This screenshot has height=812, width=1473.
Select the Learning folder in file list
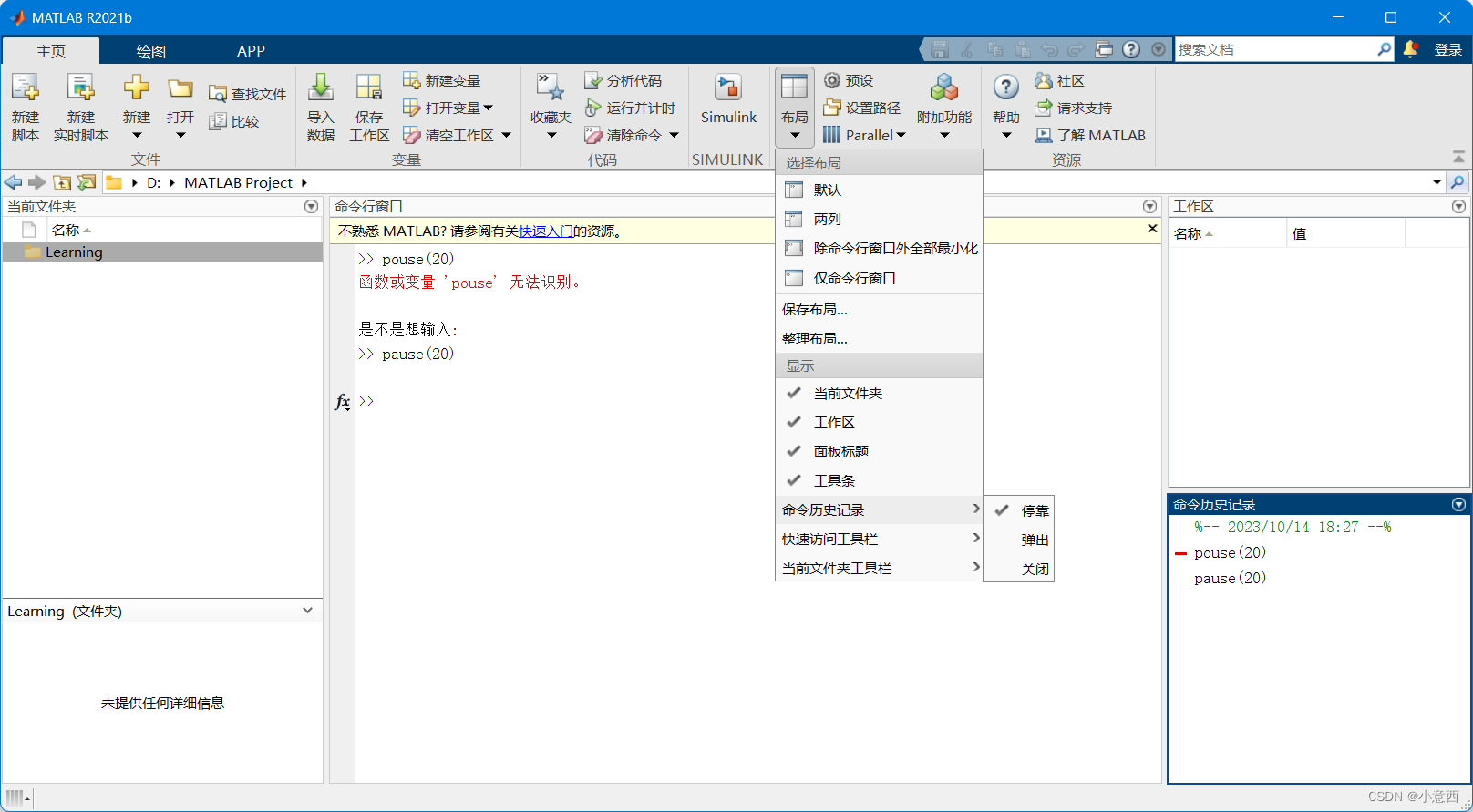[x=162, y=252]
